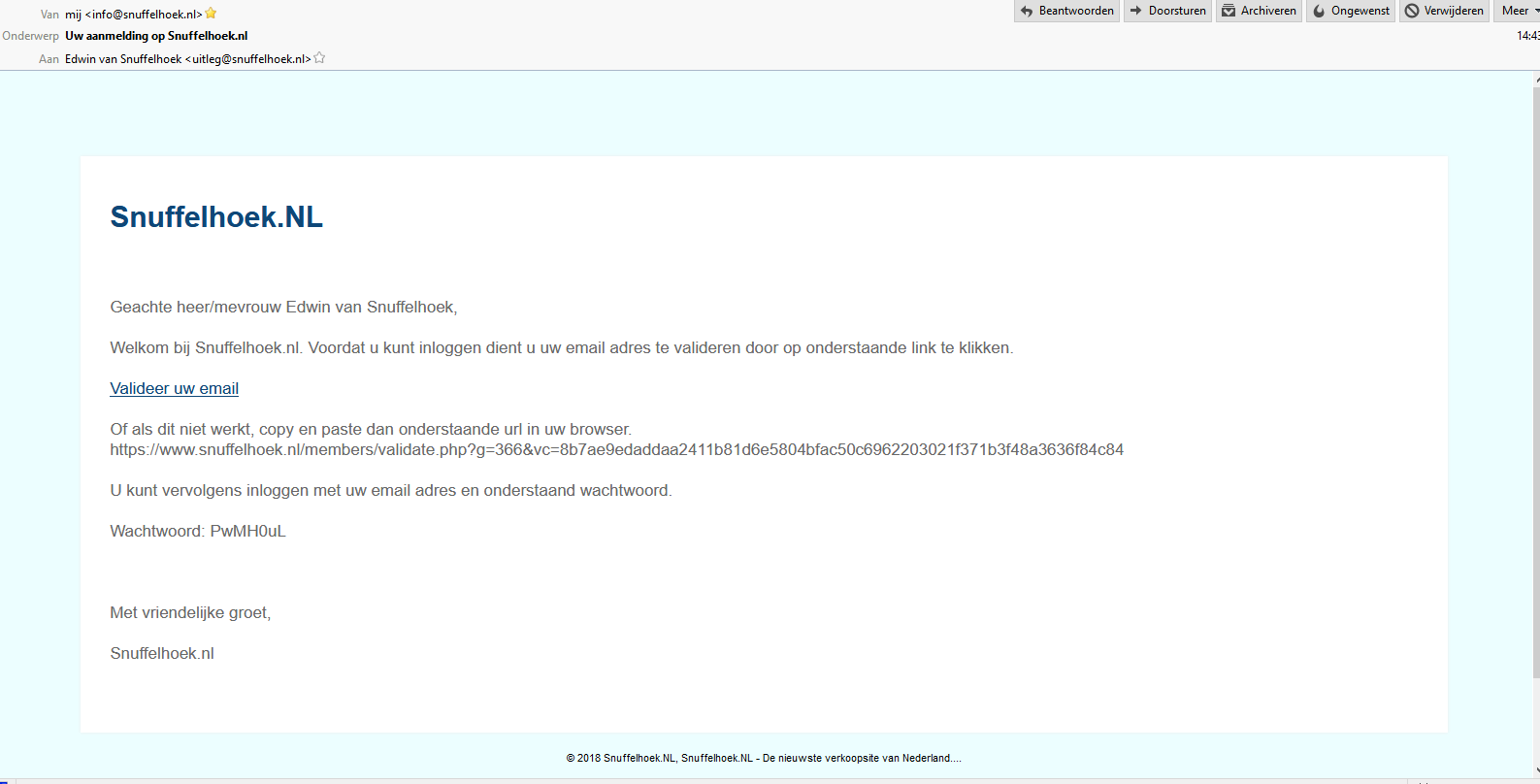The image size is (1540, 784).
Task: Open the Valideer uw email link
Action: pyautogui.click(x=175, y=388)
